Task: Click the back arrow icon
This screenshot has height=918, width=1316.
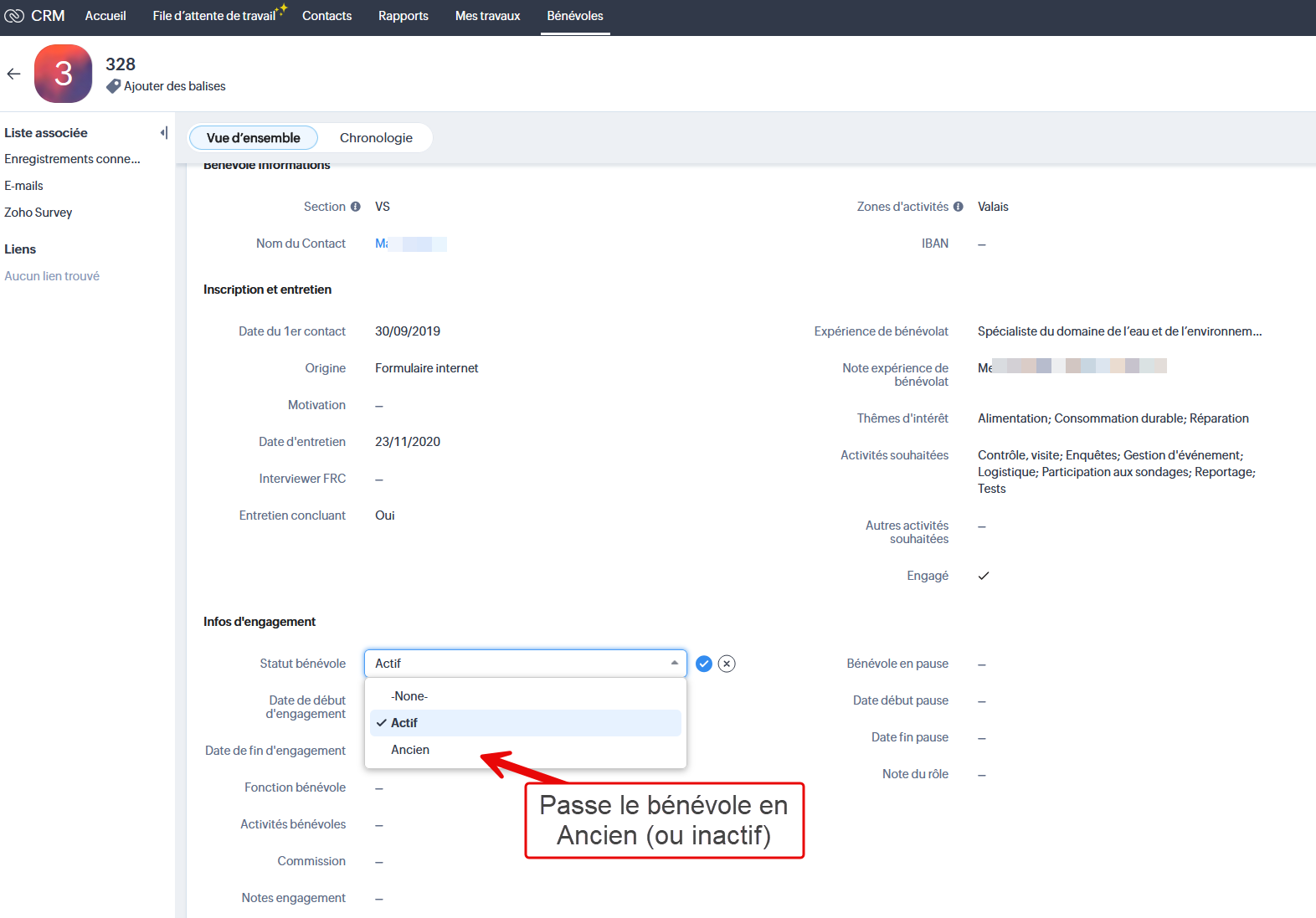Action: point(13,74)
